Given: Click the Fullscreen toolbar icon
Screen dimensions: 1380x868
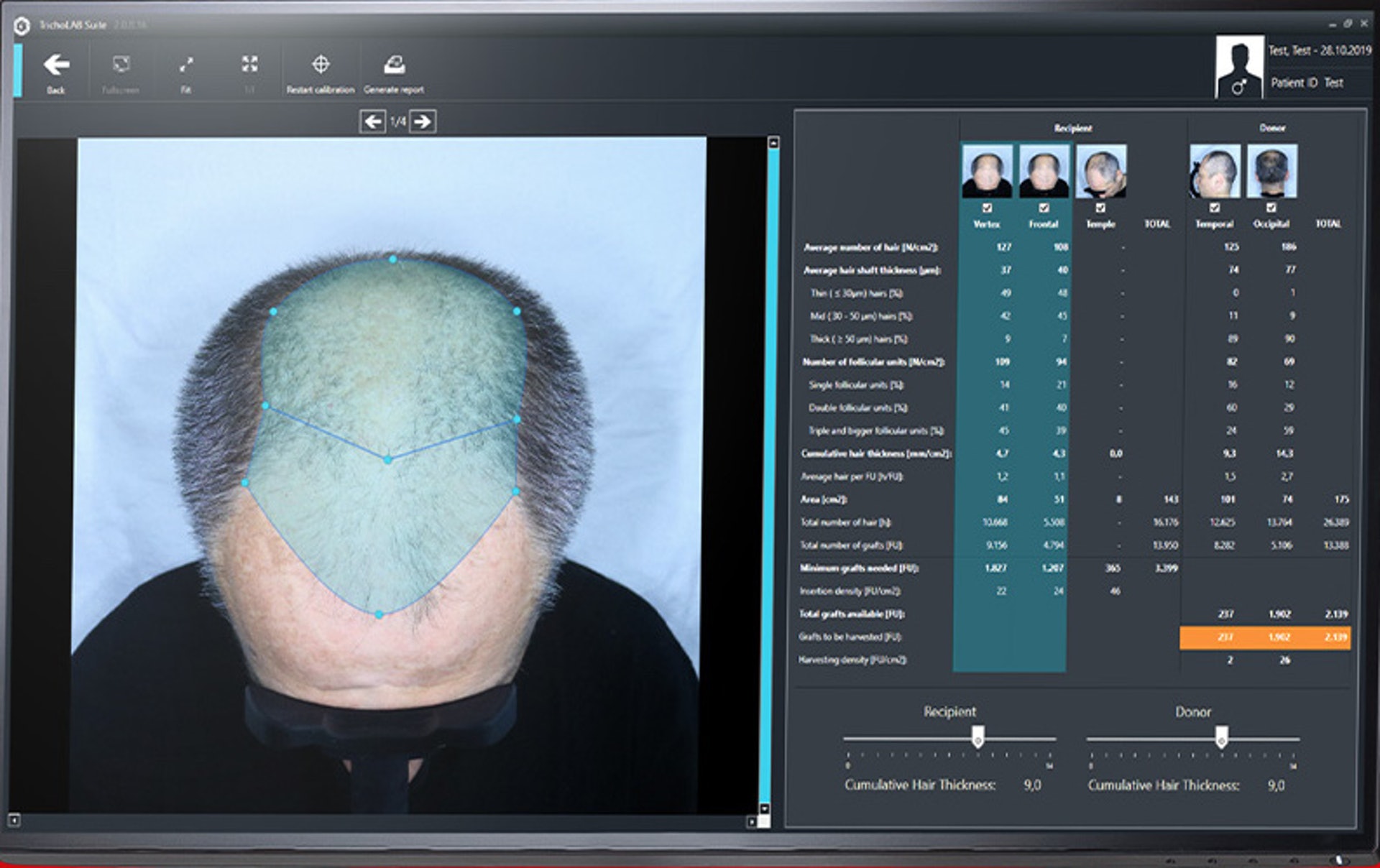Looking at the screenshot, I should pos(121,65).
